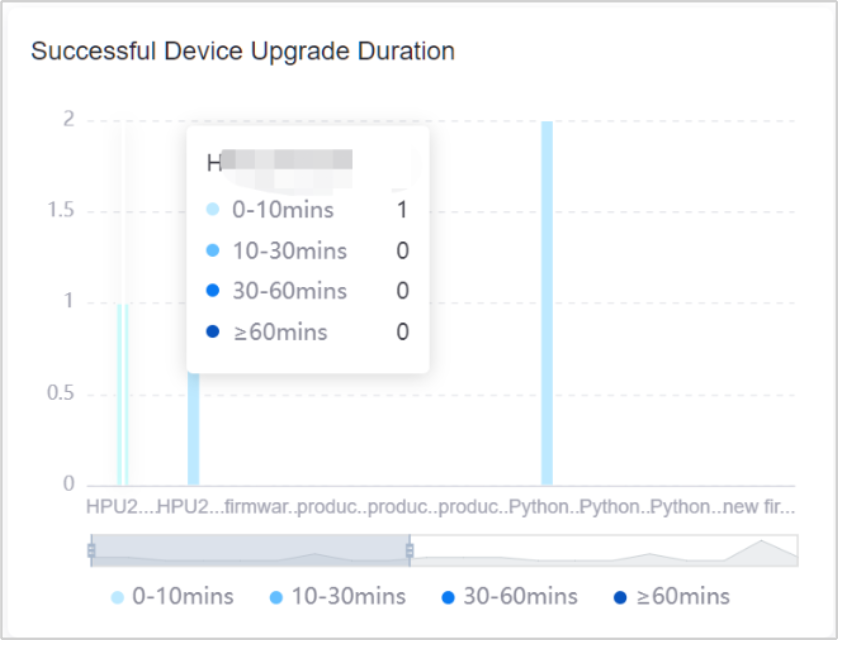This screenshot has height=645, width=842.
Task: Click the first 'HPU2...' x-axis label
Action: pyautogui.click(x=120, y=507)
